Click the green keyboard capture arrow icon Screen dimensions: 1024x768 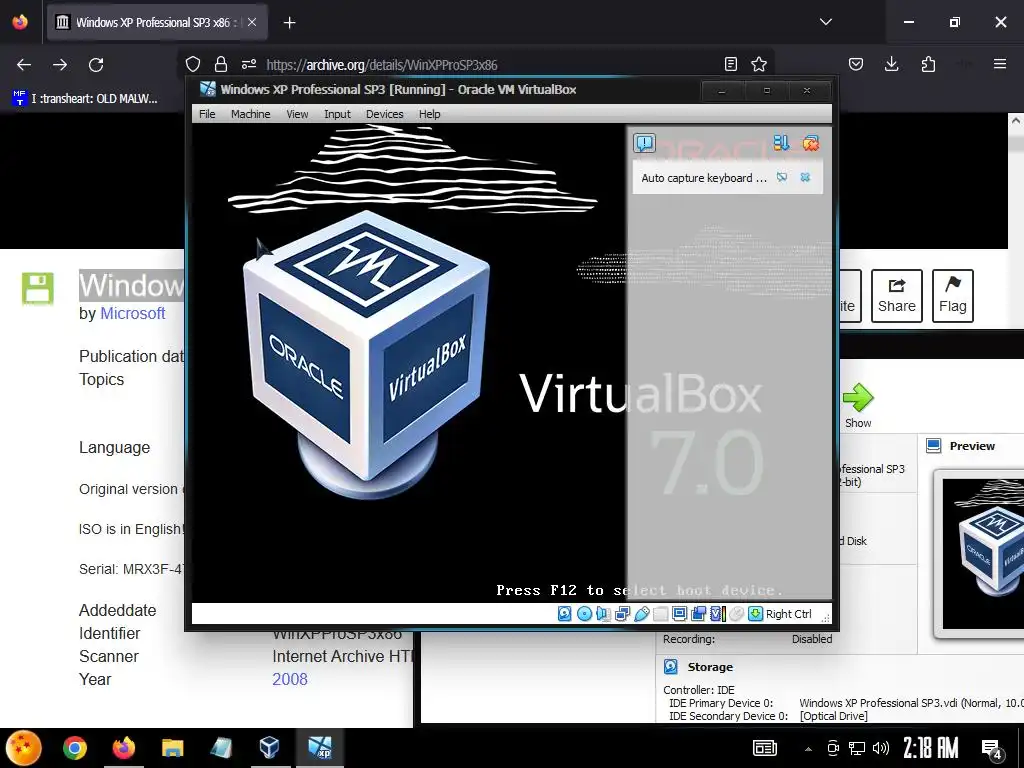[756, 614]
